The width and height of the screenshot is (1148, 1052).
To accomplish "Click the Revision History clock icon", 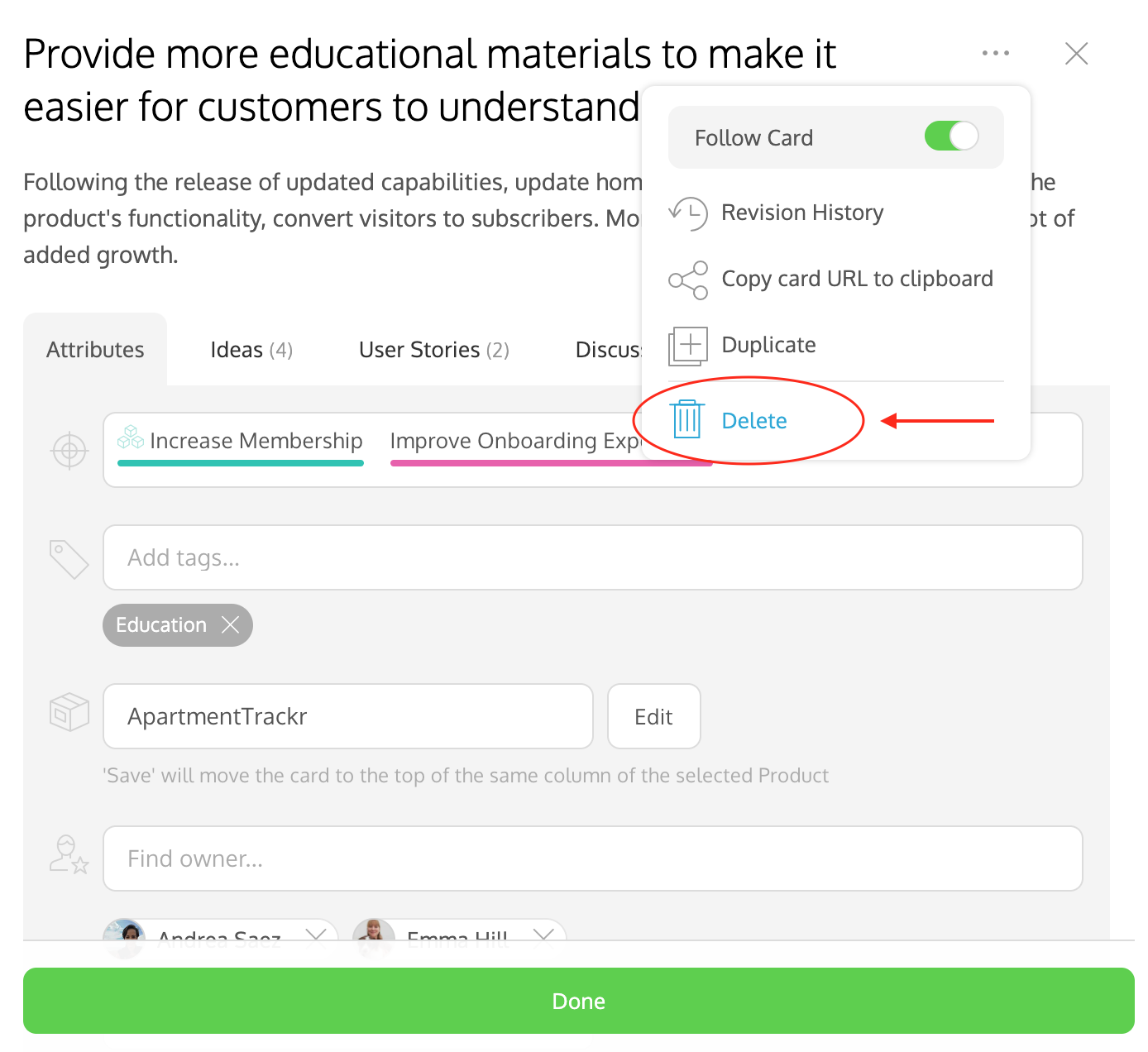I will pos(688,213).
